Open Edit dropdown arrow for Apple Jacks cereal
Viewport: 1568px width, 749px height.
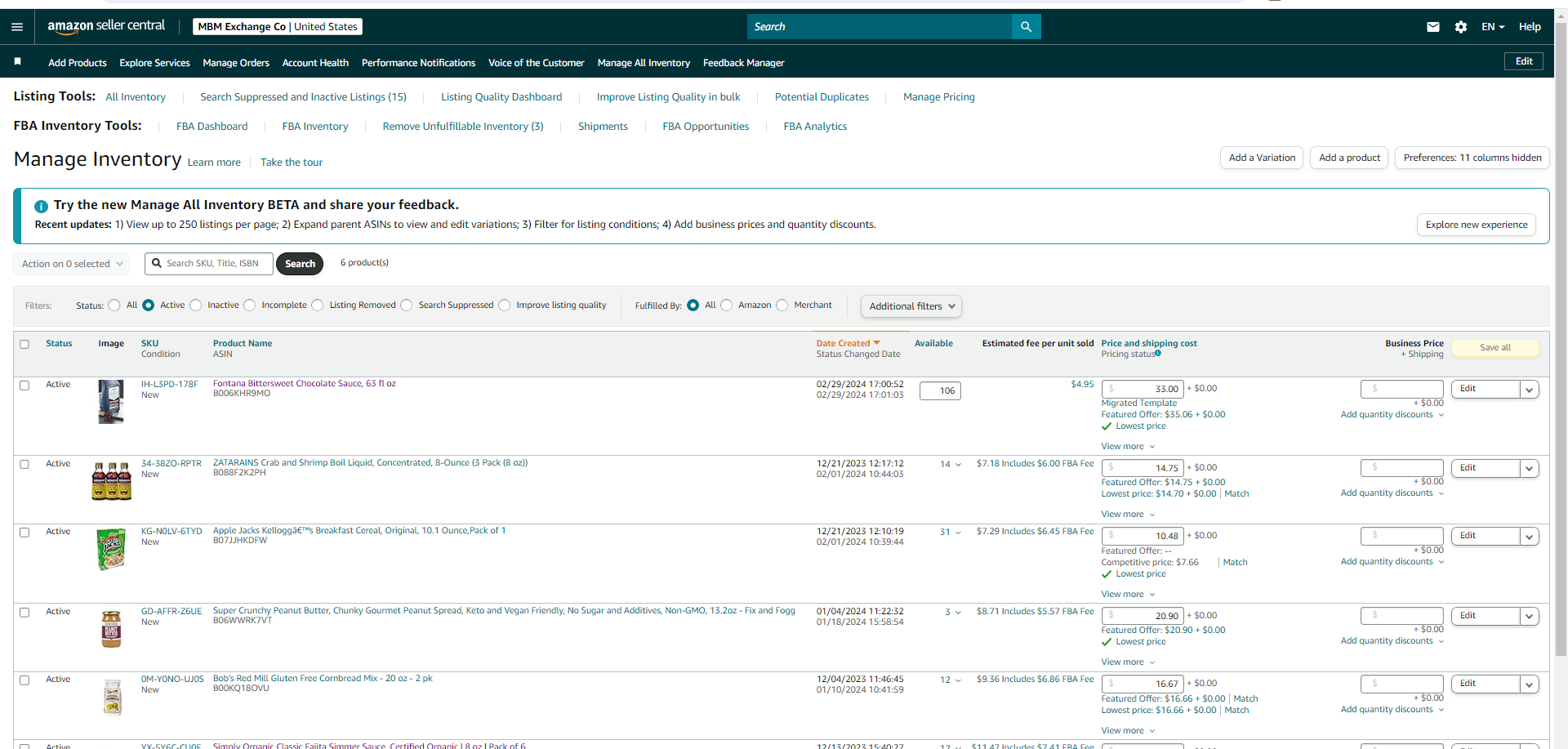1530,537
